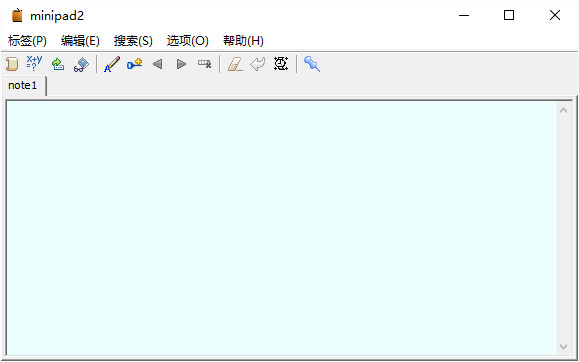Click the book with glasses icon

click(81, 64)
